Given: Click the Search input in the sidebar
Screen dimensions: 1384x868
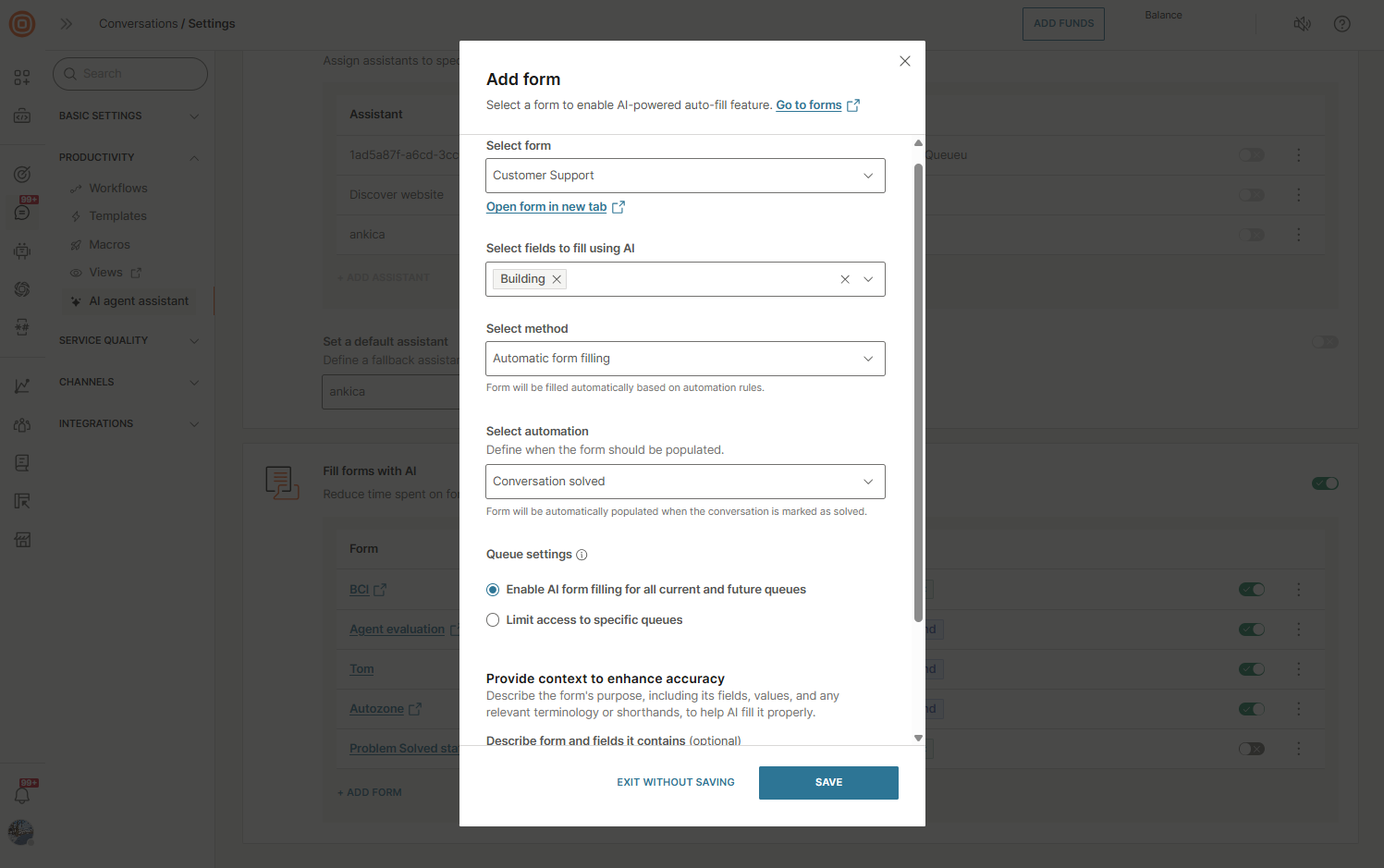Looking at the screenshot, I should pos(129,73).
